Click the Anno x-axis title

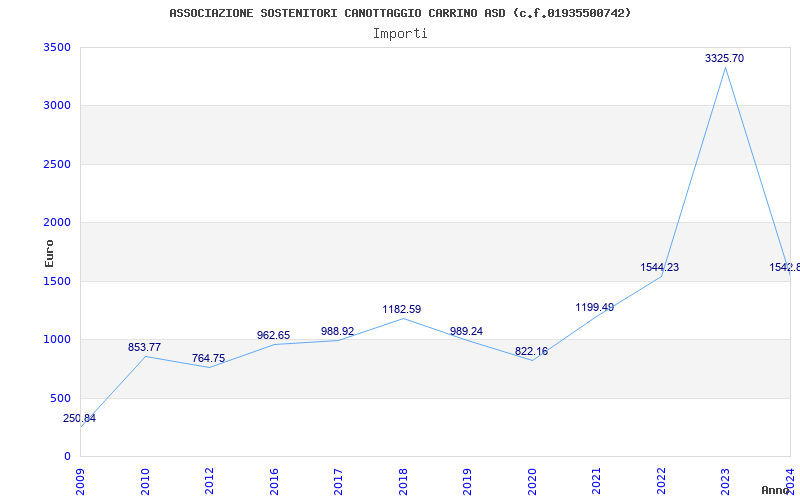[x=775, y=490]
